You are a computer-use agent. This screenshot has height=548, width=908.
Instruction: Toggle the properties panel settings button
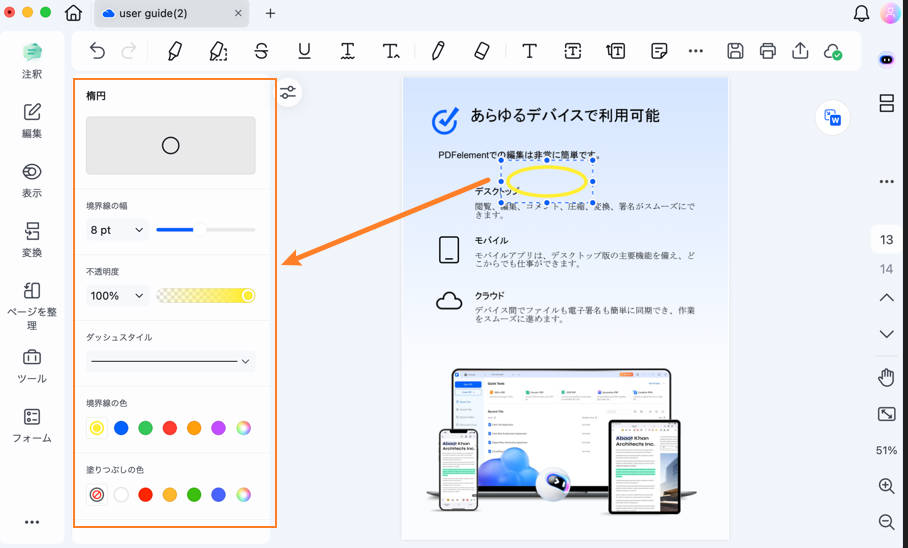coord(288,93)
